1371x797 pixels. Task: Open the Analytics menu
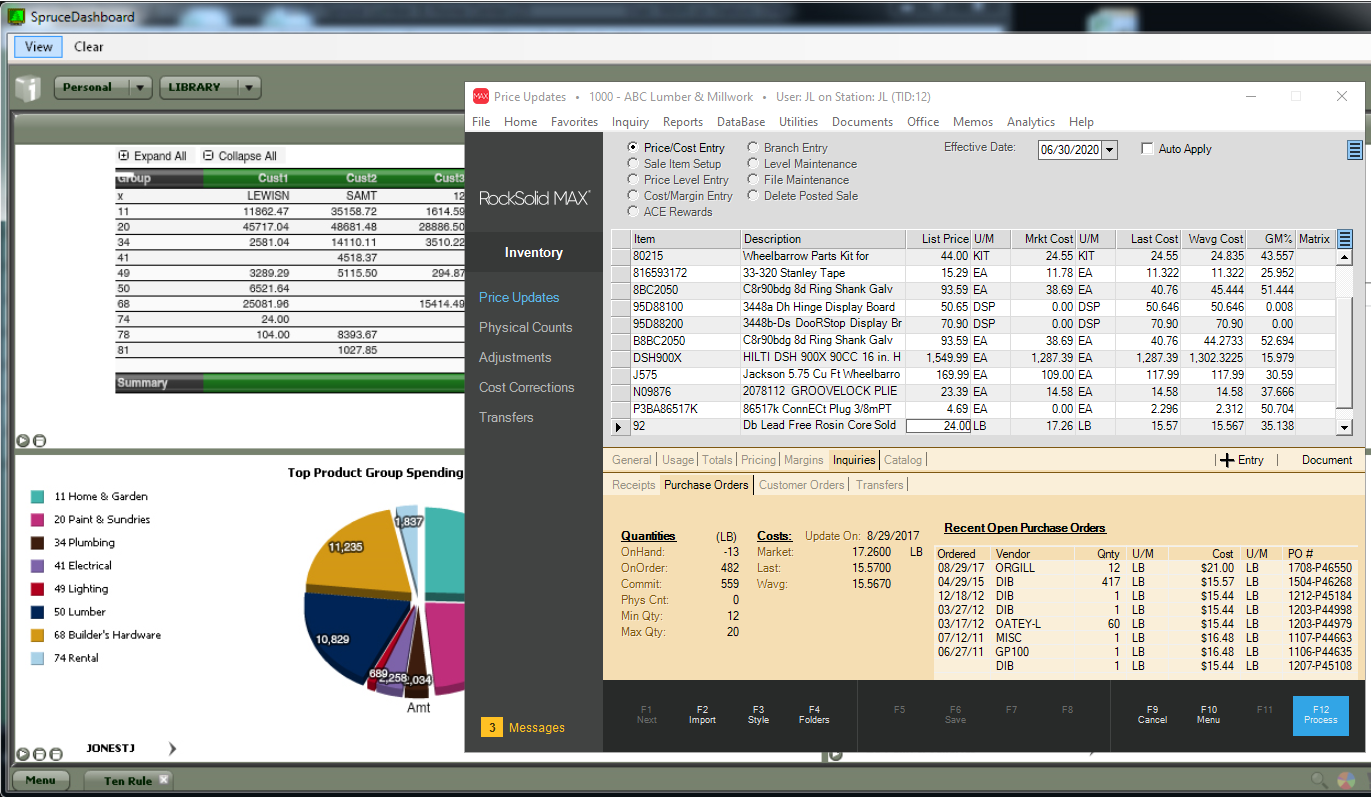click(1031, 122)
